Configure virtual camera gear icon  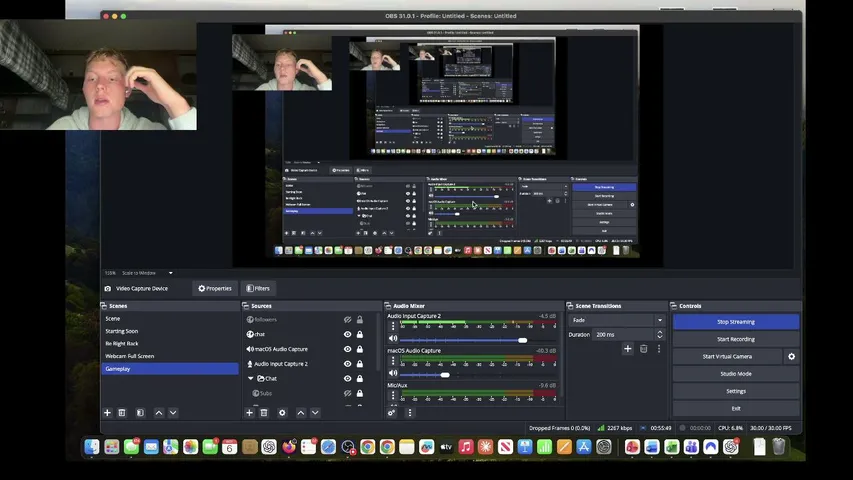(792, 356)
